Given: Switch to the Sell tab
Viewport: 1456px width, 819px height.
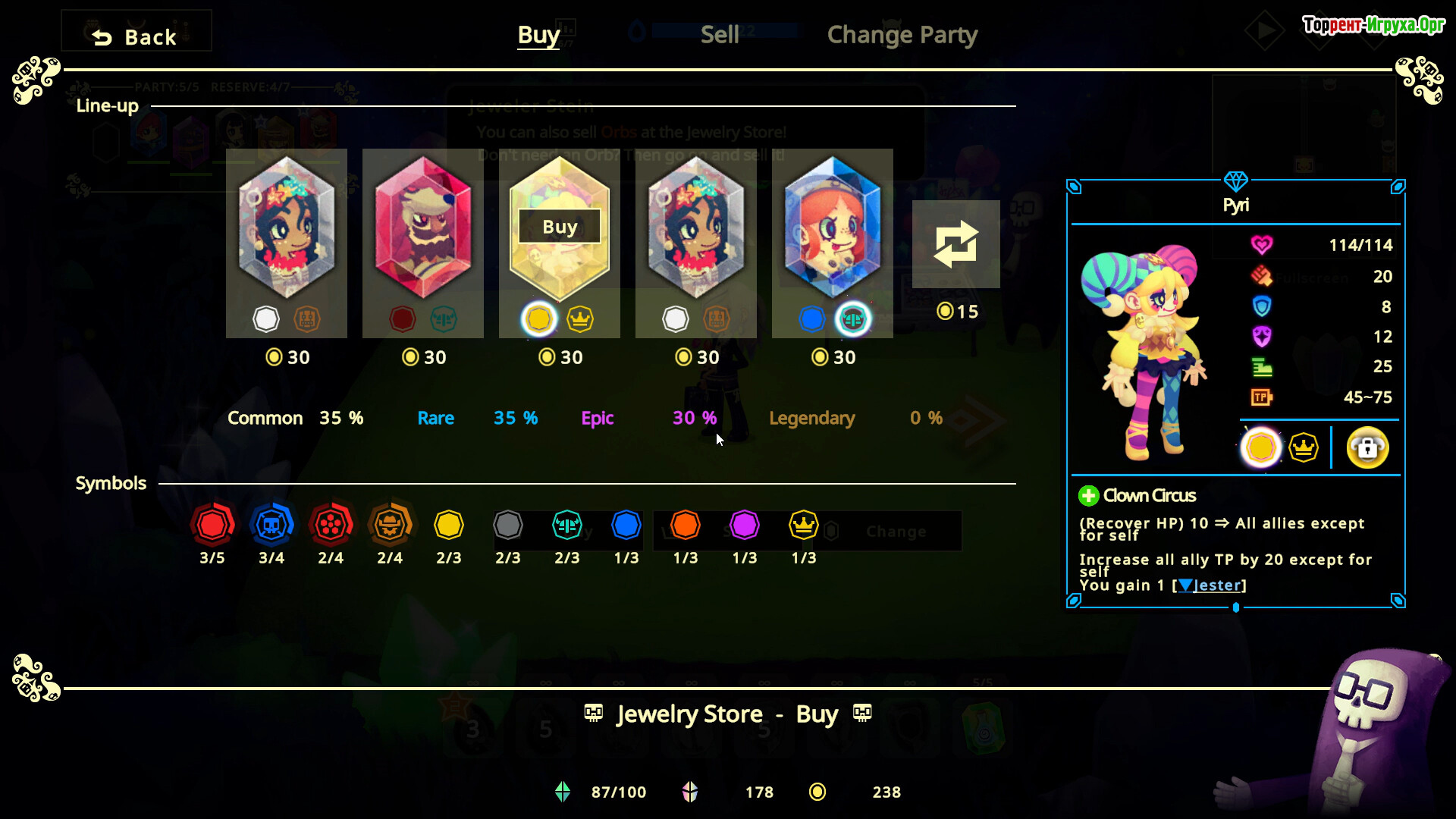Looking at the screenshot, I should 720,35.
